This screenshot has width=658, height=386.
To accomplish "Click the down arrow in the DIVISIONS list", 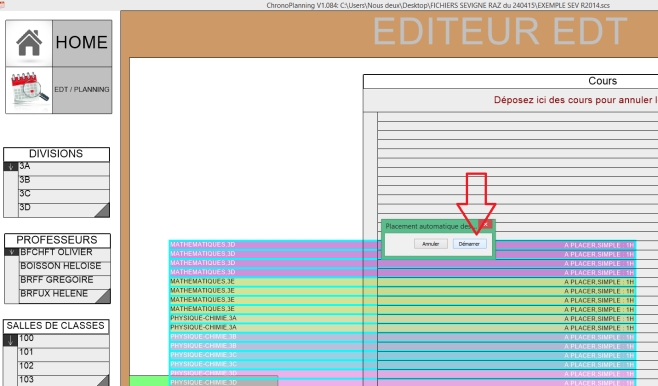I will click(x=10, y=167).
